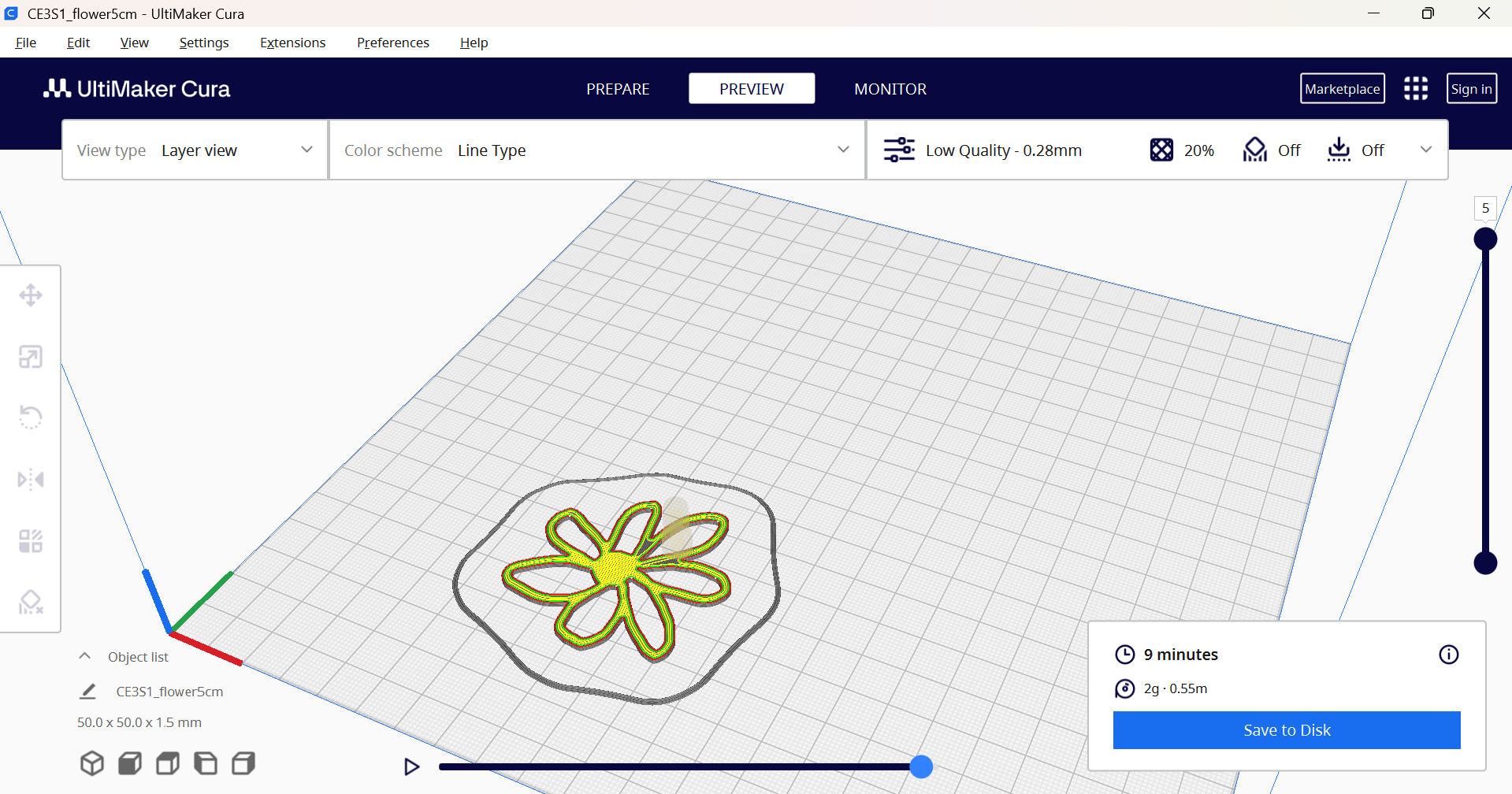Open the Extensions menu

[x=292, y=43]
